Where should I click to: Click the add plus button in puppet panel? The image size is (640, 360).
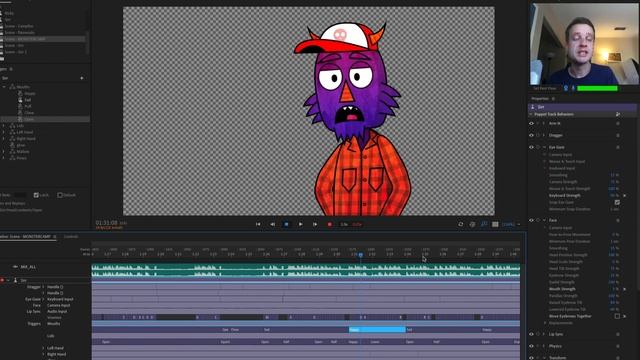pyautogui.click(x=82, y=78)
